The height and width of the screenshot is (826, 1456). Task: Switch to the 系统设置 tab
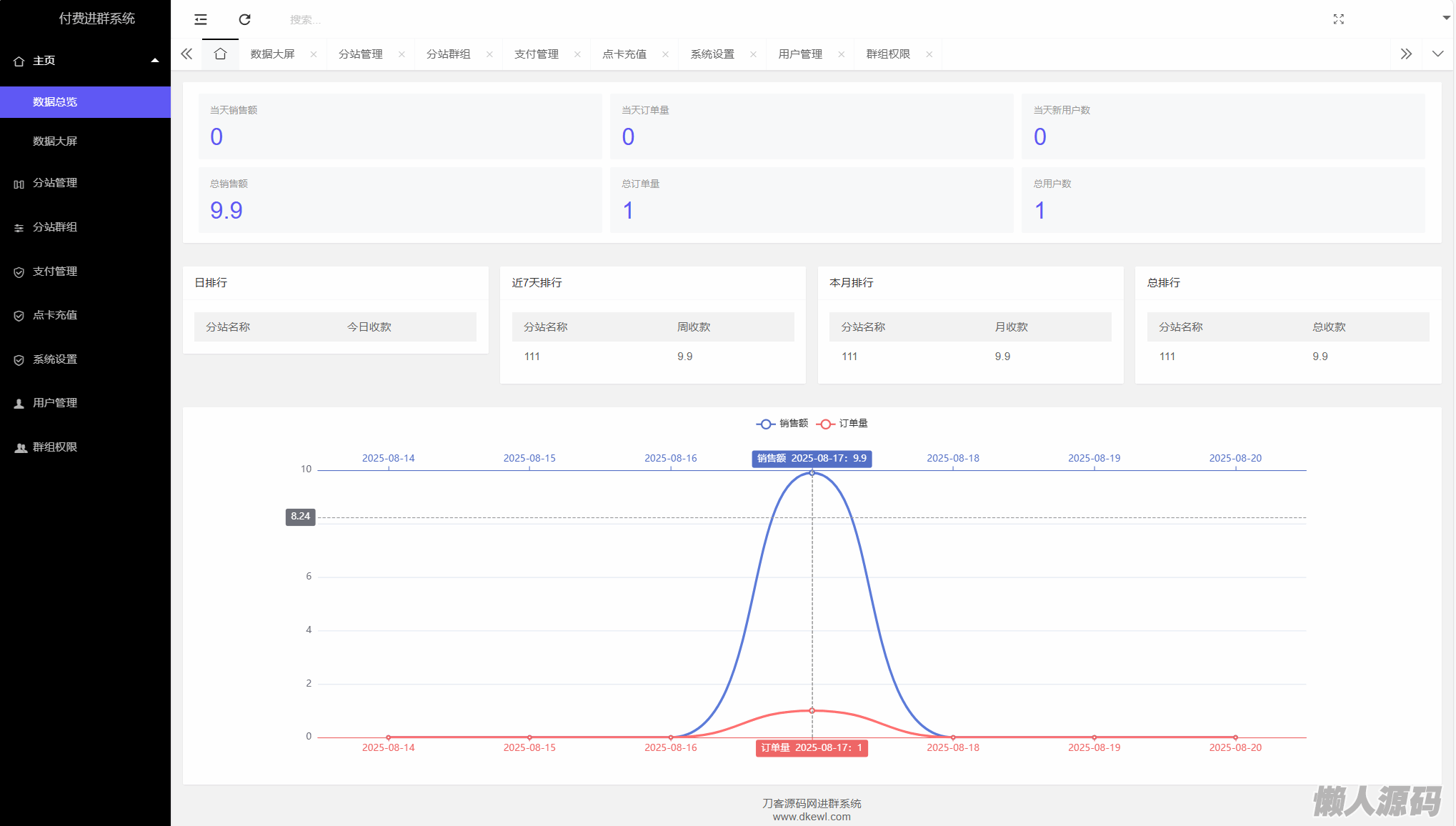[x=712, y=54]
